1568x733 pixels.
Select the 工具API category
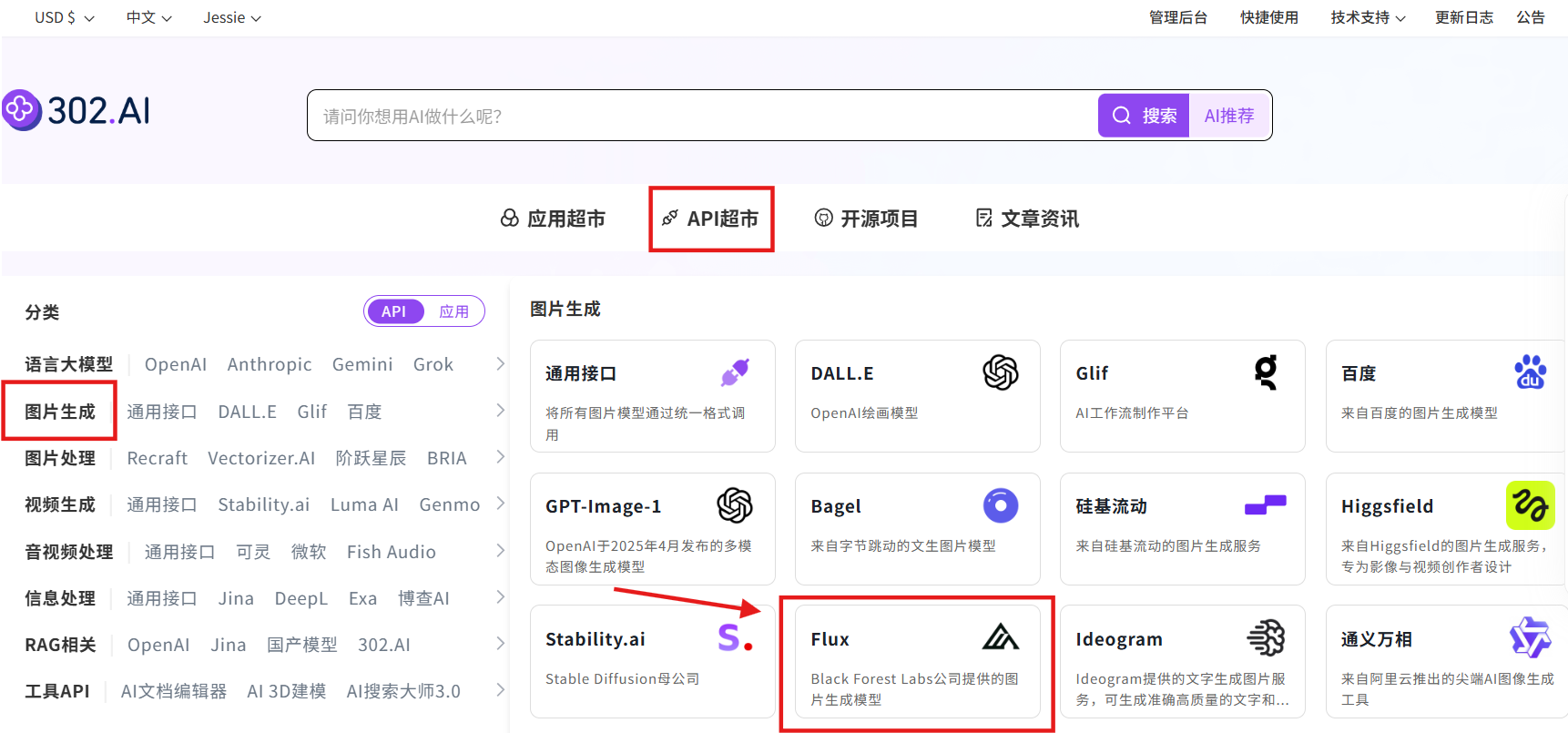pyautogui.click(x=57, y=691)
